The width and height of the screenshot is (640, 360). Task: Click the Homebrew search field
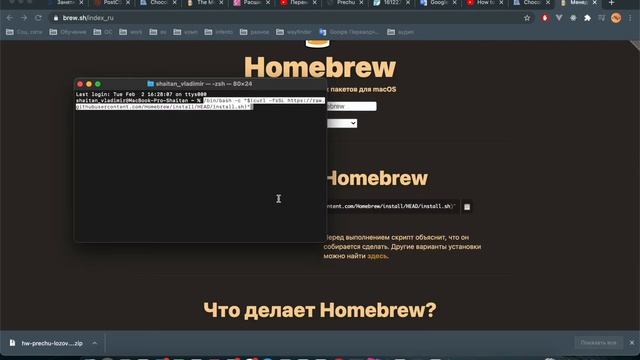click(x=351, y=106)
